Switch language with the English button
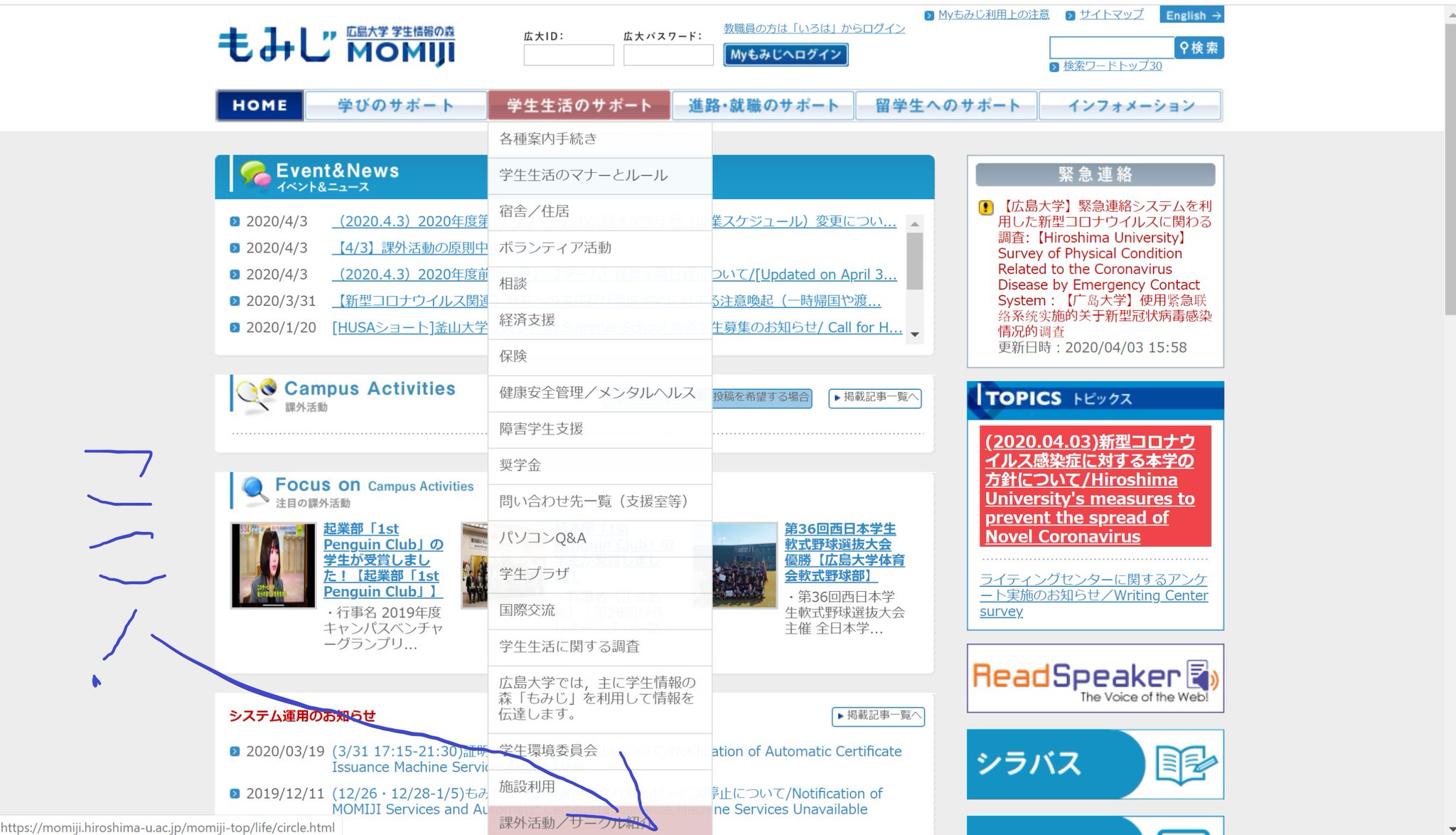Screen dimensions: 1456x835 pyautogui.click(x=1192, y=15)
